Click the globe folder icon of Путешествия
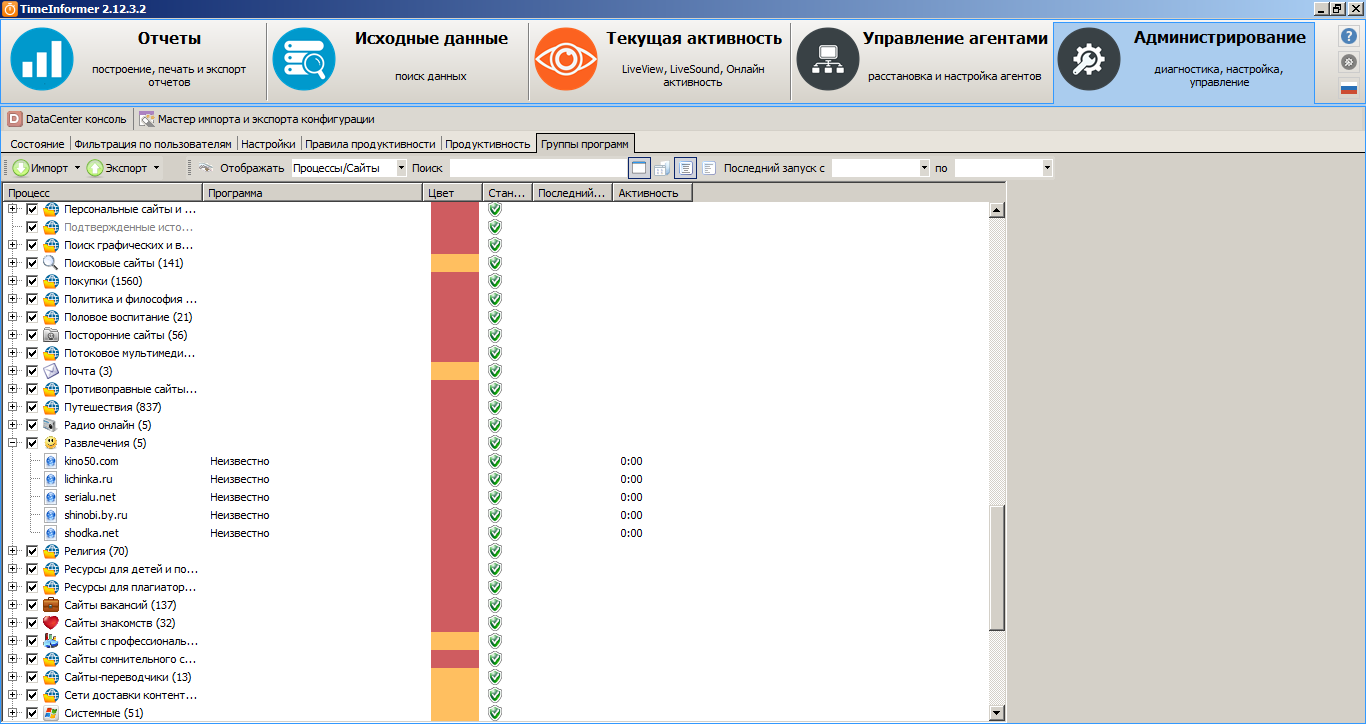The height and width of the screenshot is (724, 1366). tap(51, 407)
